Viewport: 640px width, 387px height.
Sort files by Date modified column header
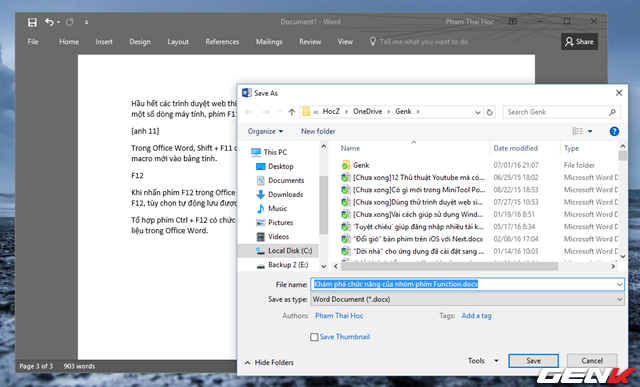pos(516,148)
